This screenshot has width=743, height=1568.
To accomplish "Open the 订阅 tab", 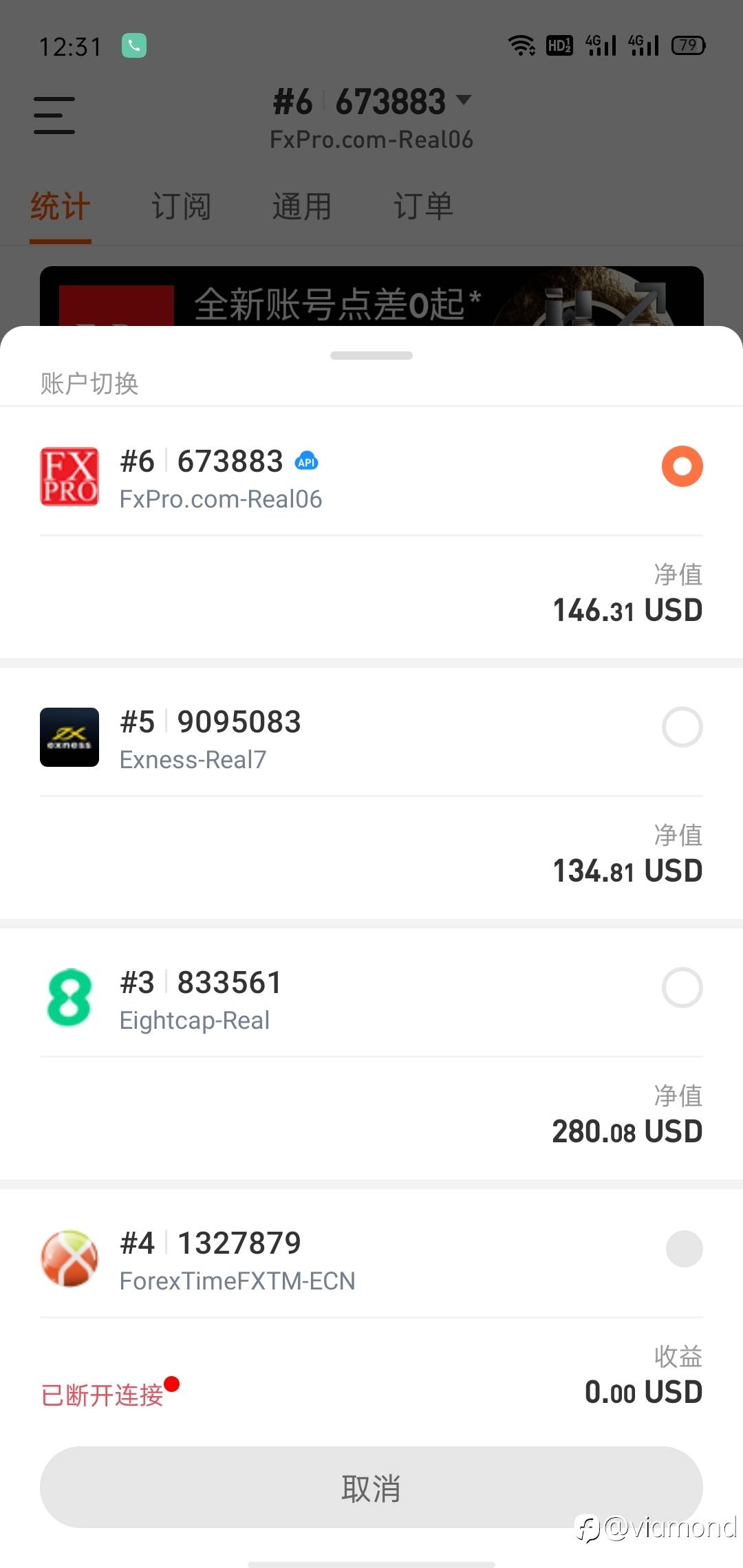I will [181, 206].
